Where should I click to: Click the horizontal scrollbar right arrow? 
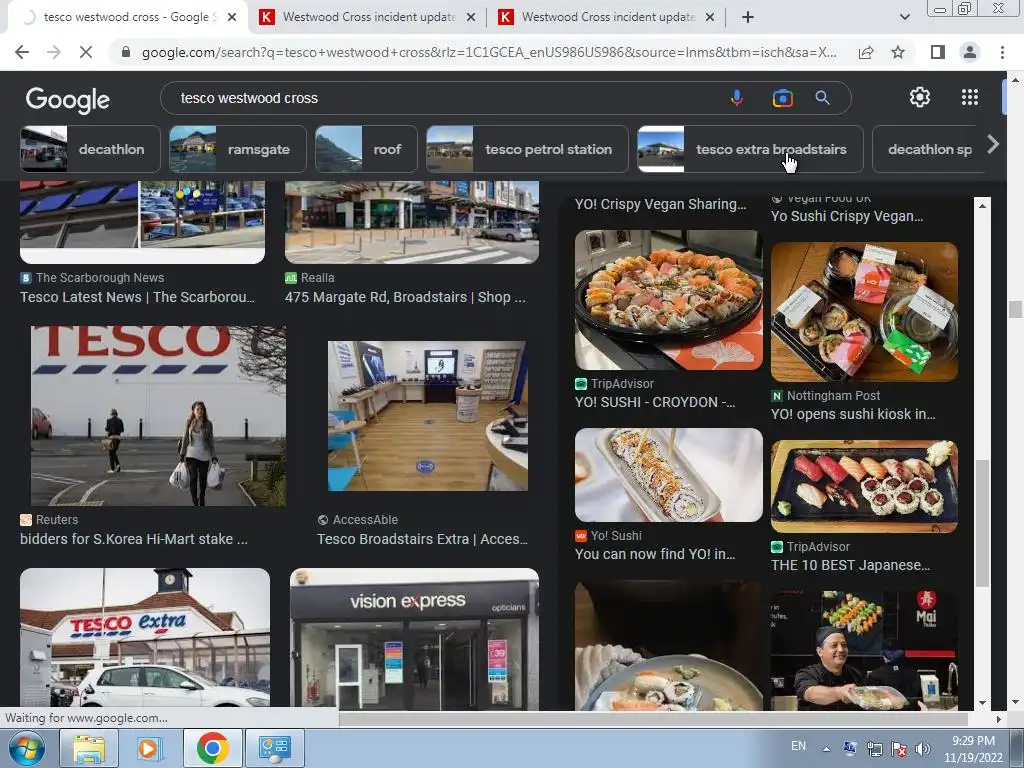(998, 719)
